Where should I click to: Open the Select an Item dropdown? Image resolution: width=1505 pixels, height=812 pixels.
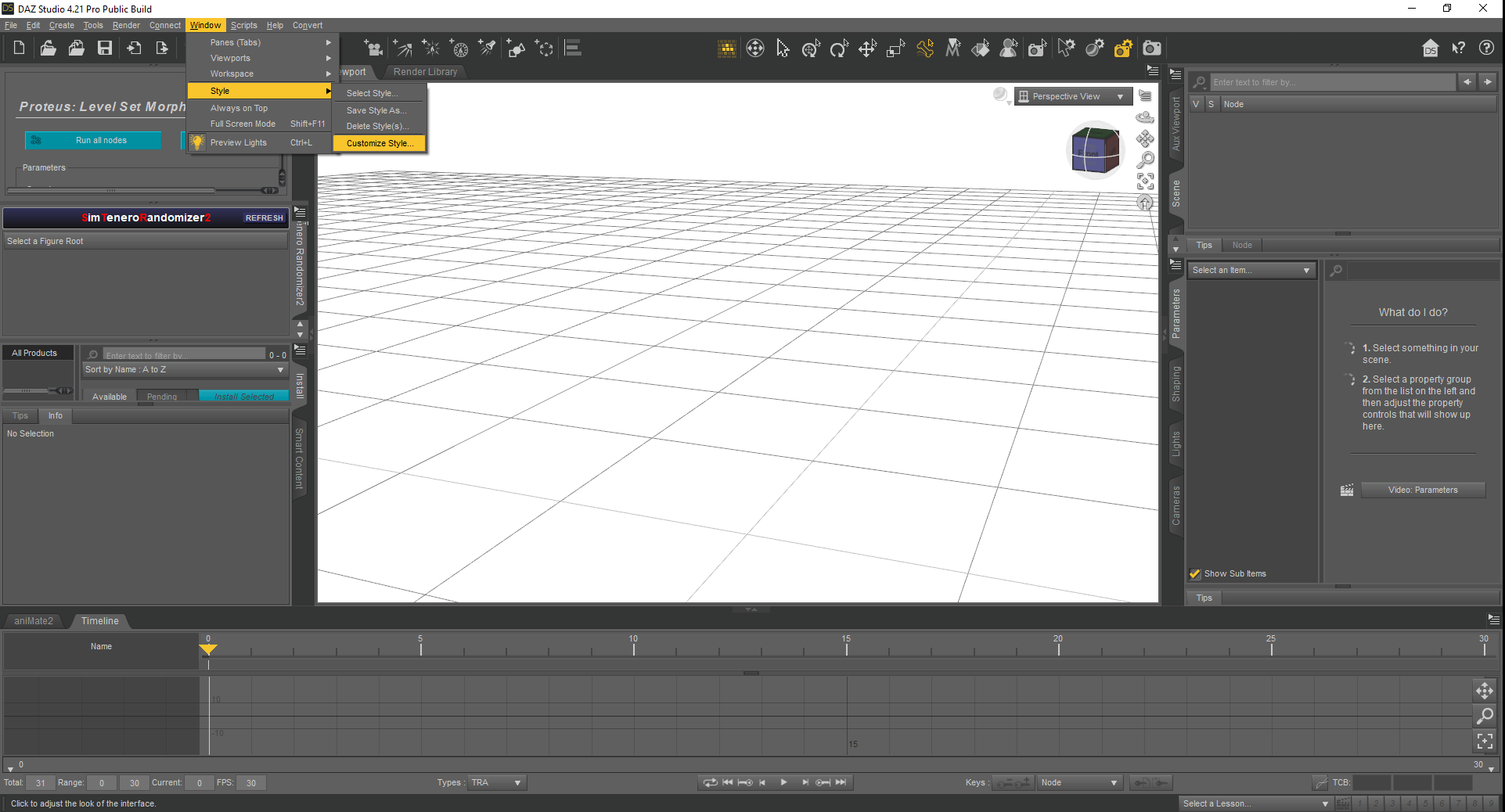click(1251, 270)
